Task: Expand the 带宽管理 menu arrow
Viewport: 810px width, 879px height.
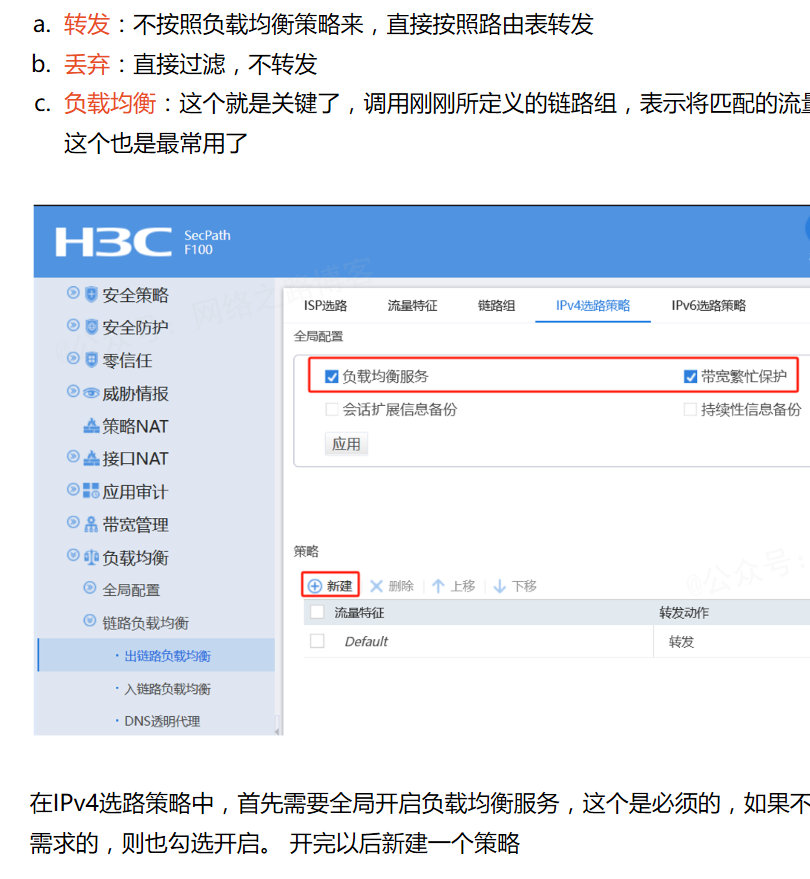Action: (x=73, y=522)
